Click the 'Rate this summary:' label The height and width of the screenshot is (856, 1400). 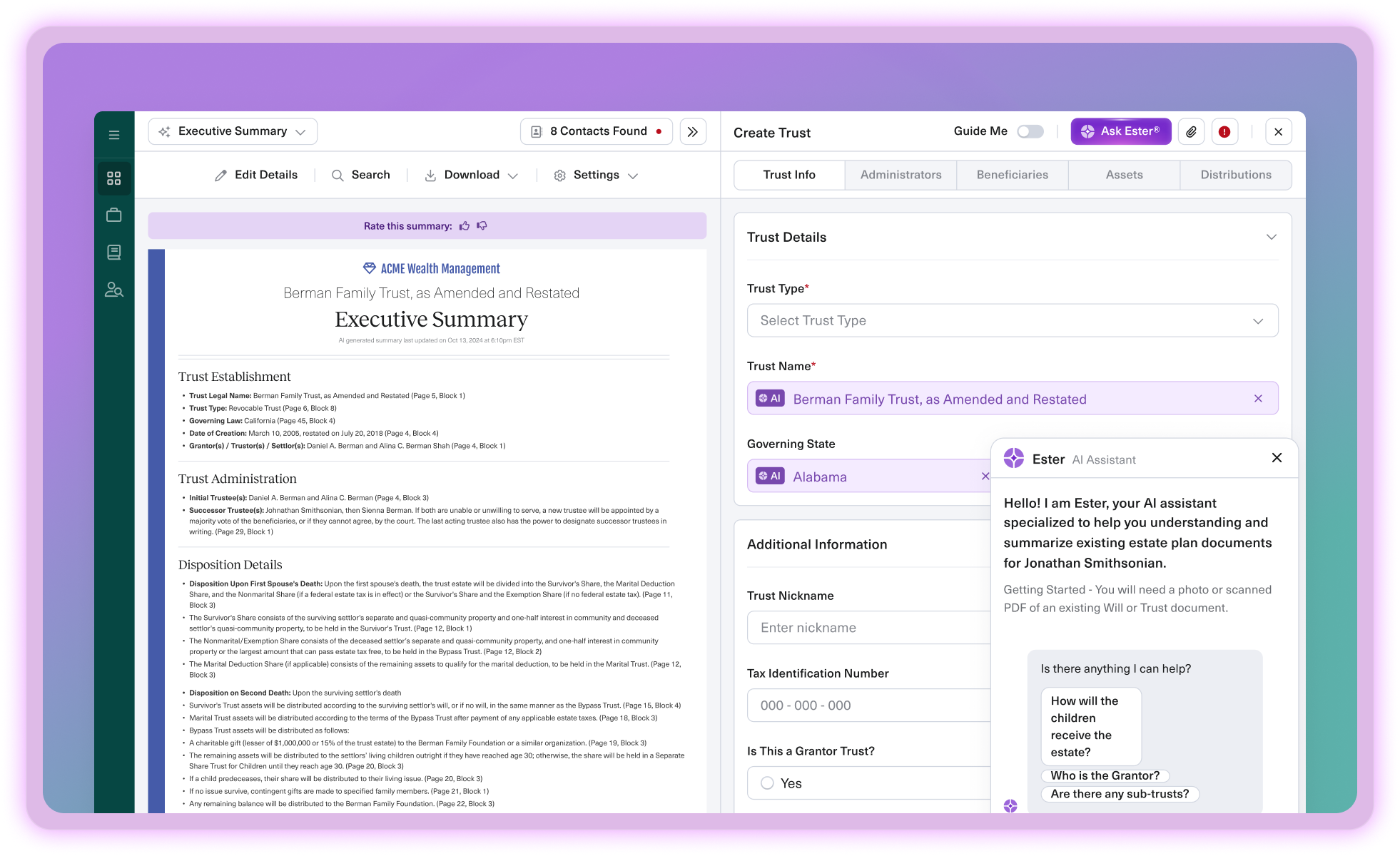coord(407,226)
